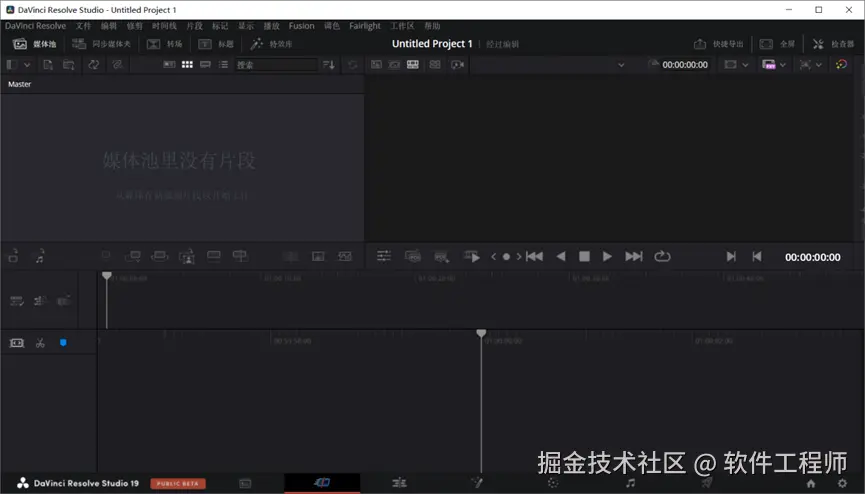Play forward

pos(607,256)
